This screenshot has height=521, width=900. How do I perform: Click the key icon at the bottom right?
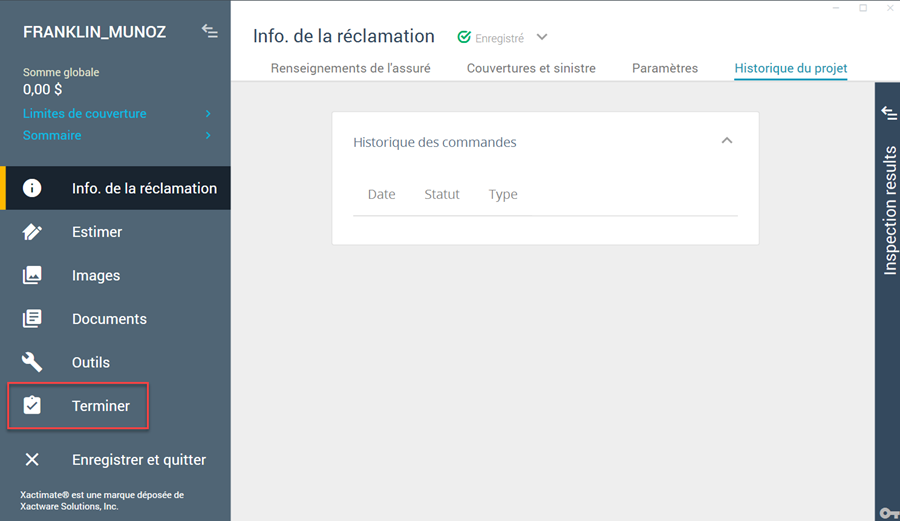click(889, 513)
